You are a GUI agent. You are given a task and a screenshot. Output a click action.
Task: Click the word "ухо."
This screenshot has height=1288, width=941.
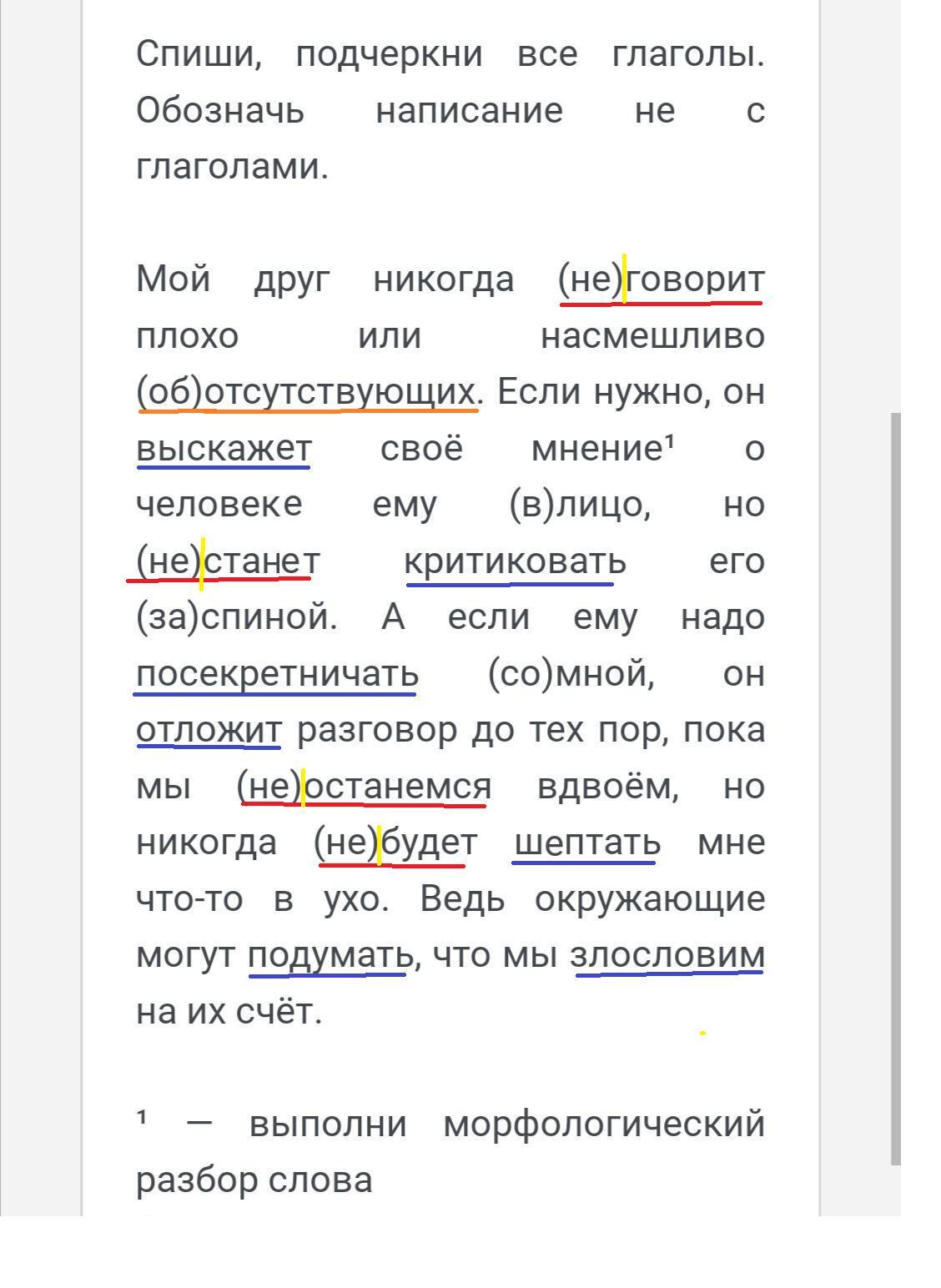(356, 901)
